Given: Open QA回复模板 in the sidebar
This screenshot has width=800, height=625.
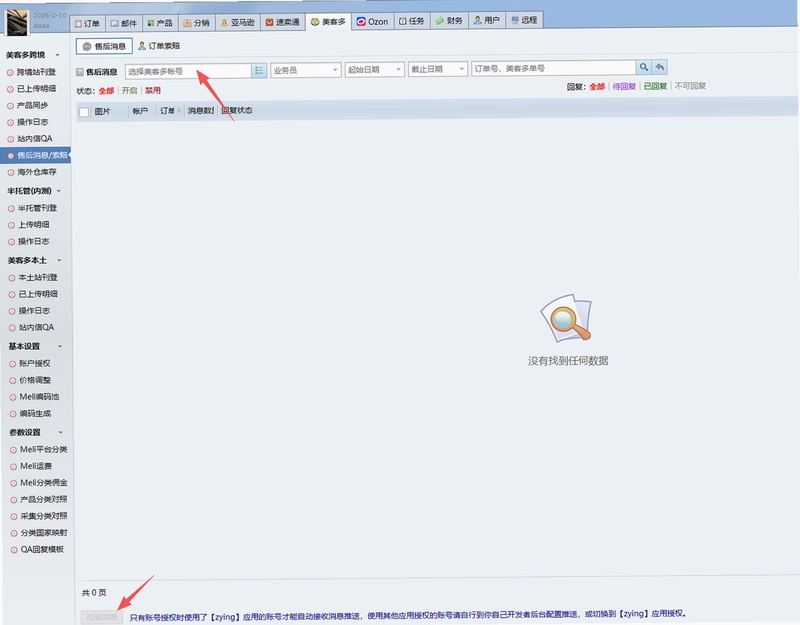Looking at the screenshot, I should pos(42,549).
